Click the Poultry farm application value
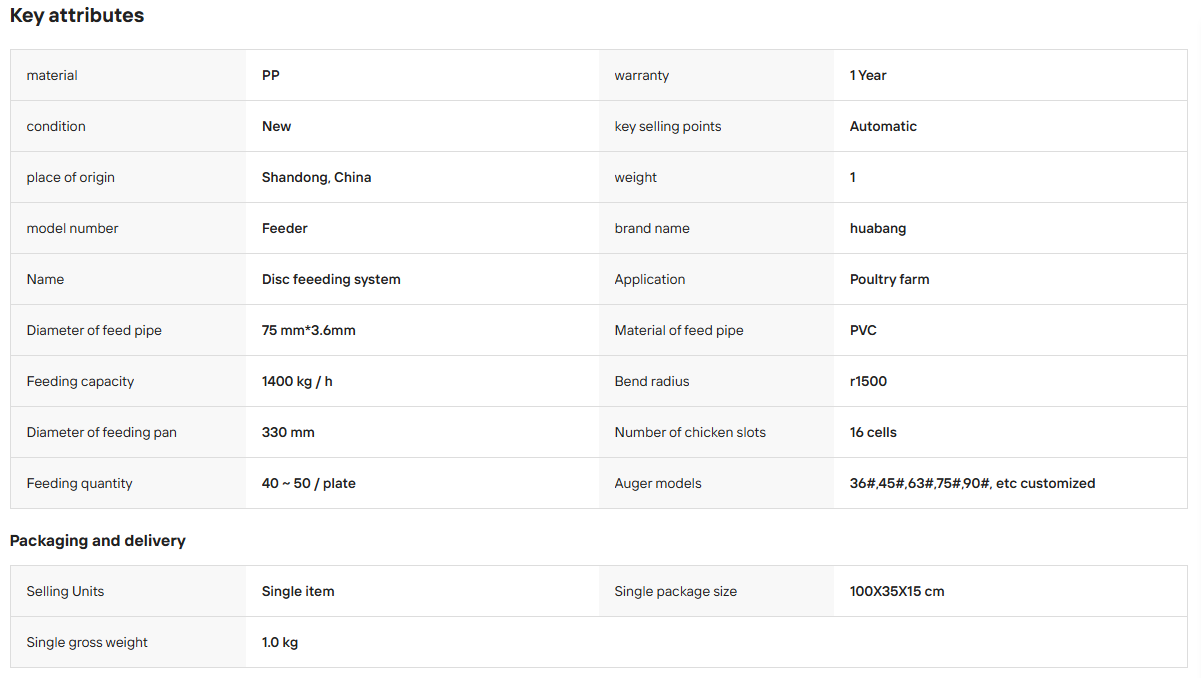This screenshot has height=678, width=1201. pos(889,279)
